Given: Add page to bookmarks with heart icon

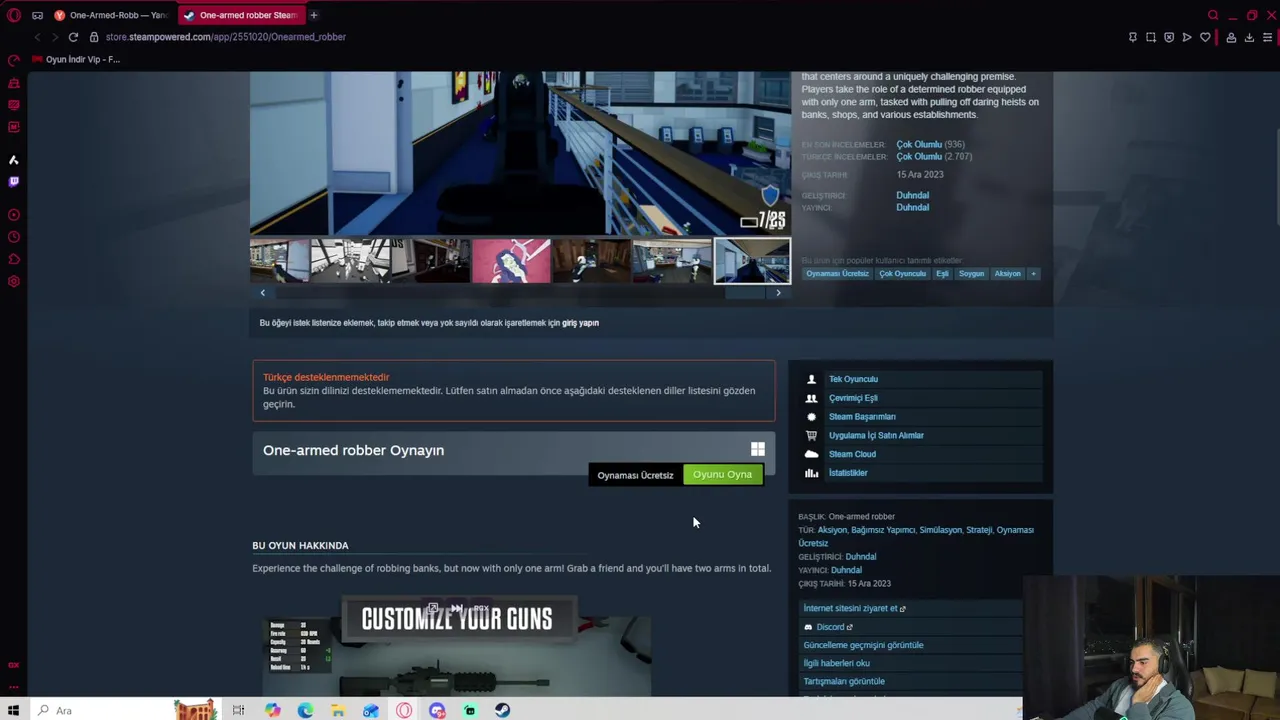Looking at the screenshot, I should pos(1205,37).
